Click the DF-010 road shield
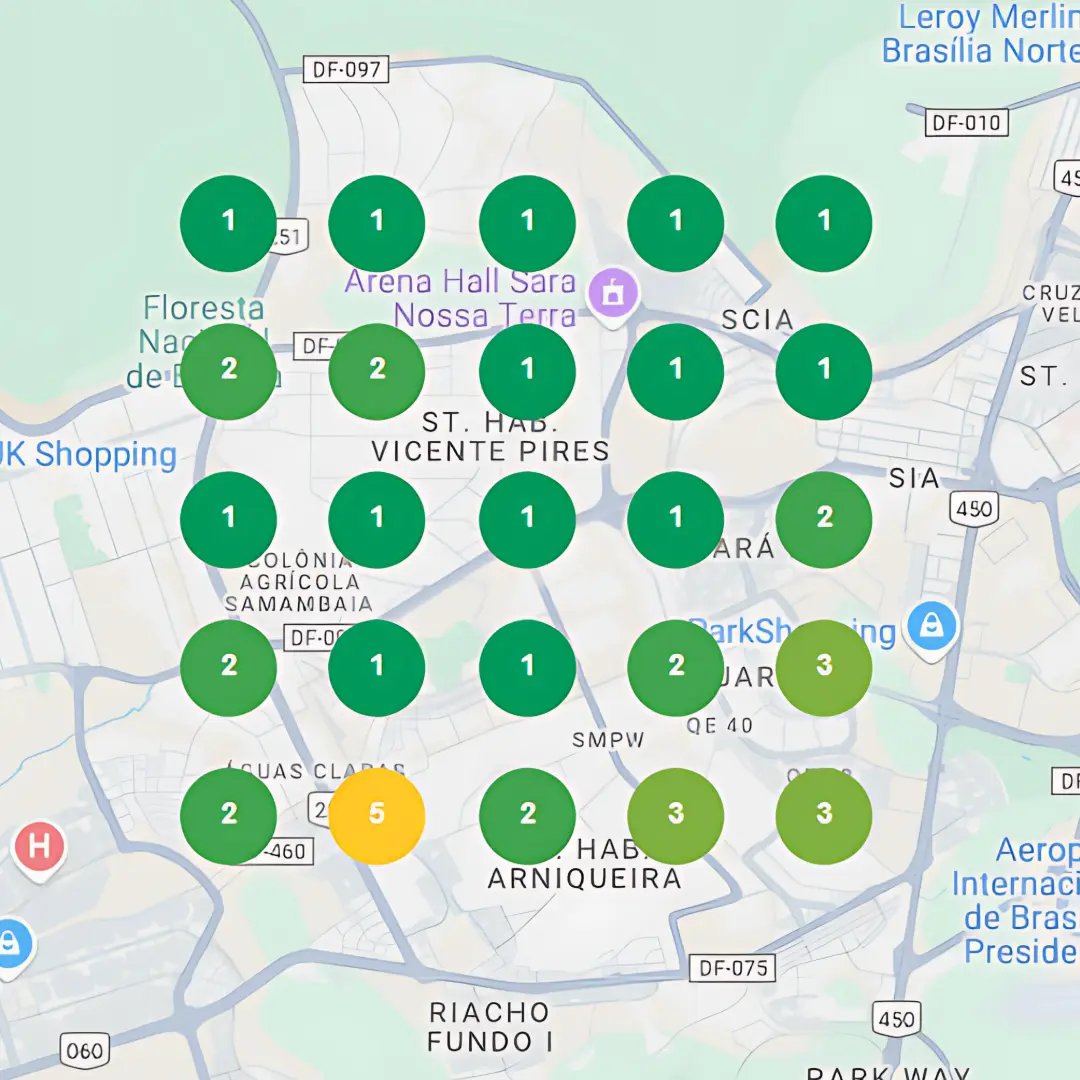 (x=966, y=123)
